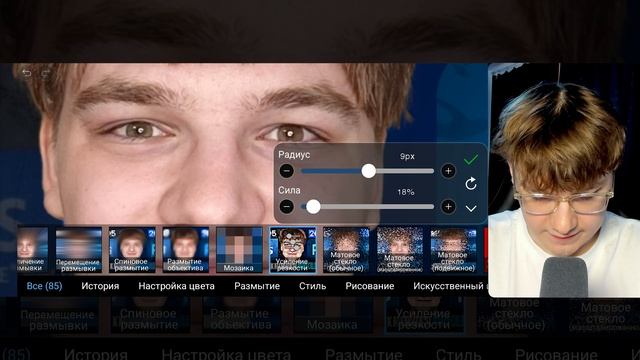The height and width of the screenshot is (360, 640).
Task: Open the Размытие tab
Action: point(257,286)
